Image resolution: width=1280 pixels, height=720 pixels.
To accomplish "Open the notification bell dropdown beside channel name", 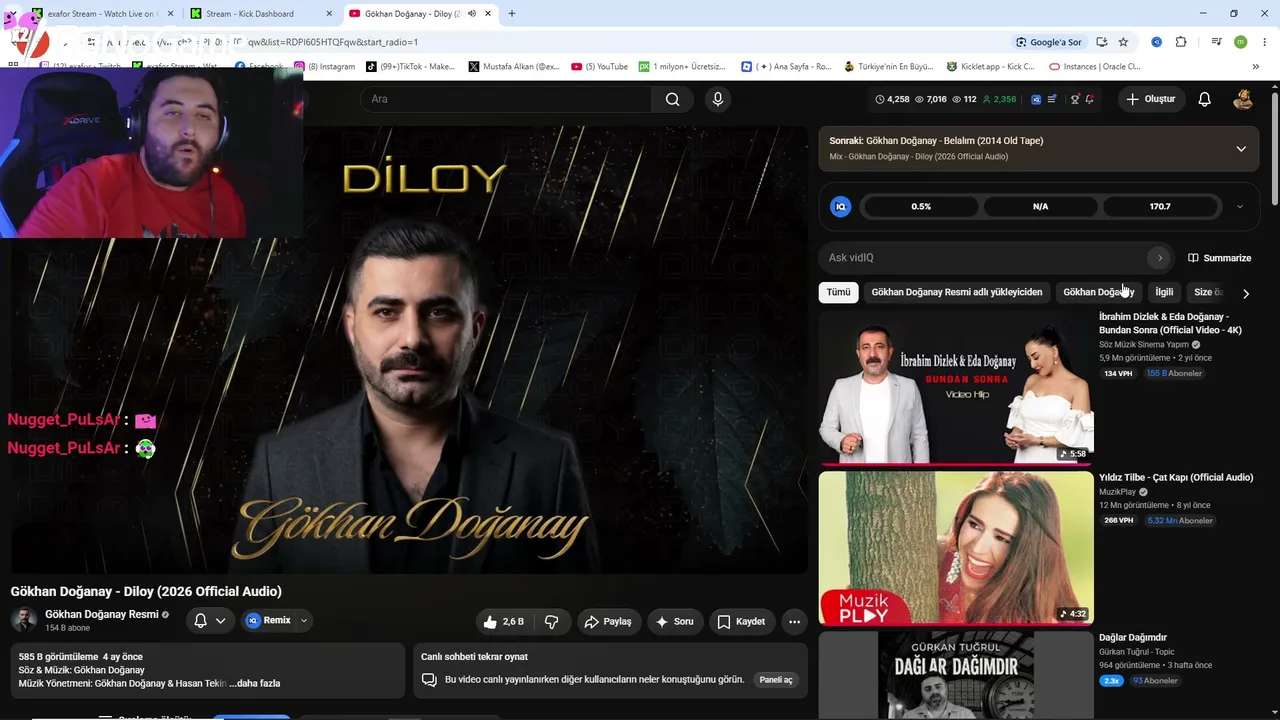I will (210, 621).
